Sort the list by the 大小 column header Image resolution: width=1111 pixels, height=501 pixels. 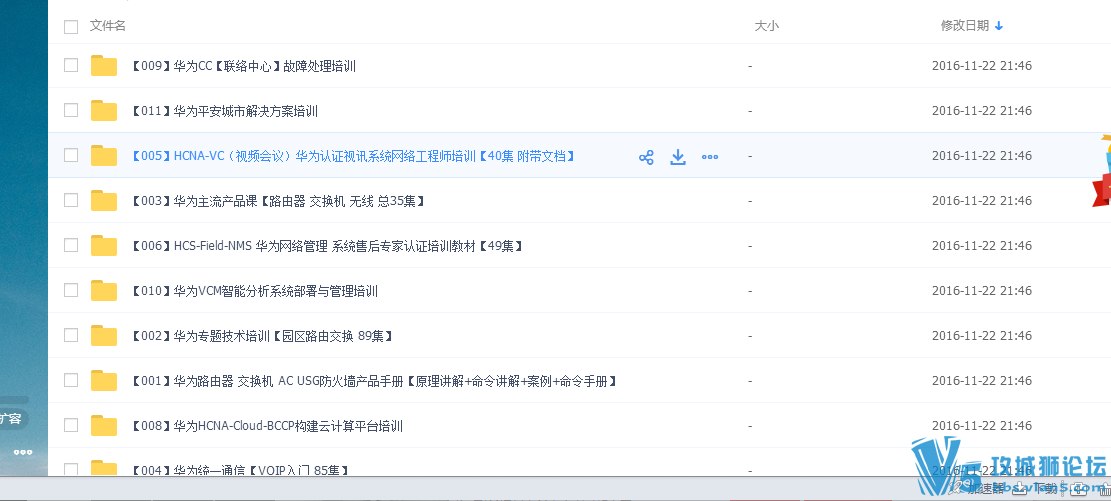[767, 26]
